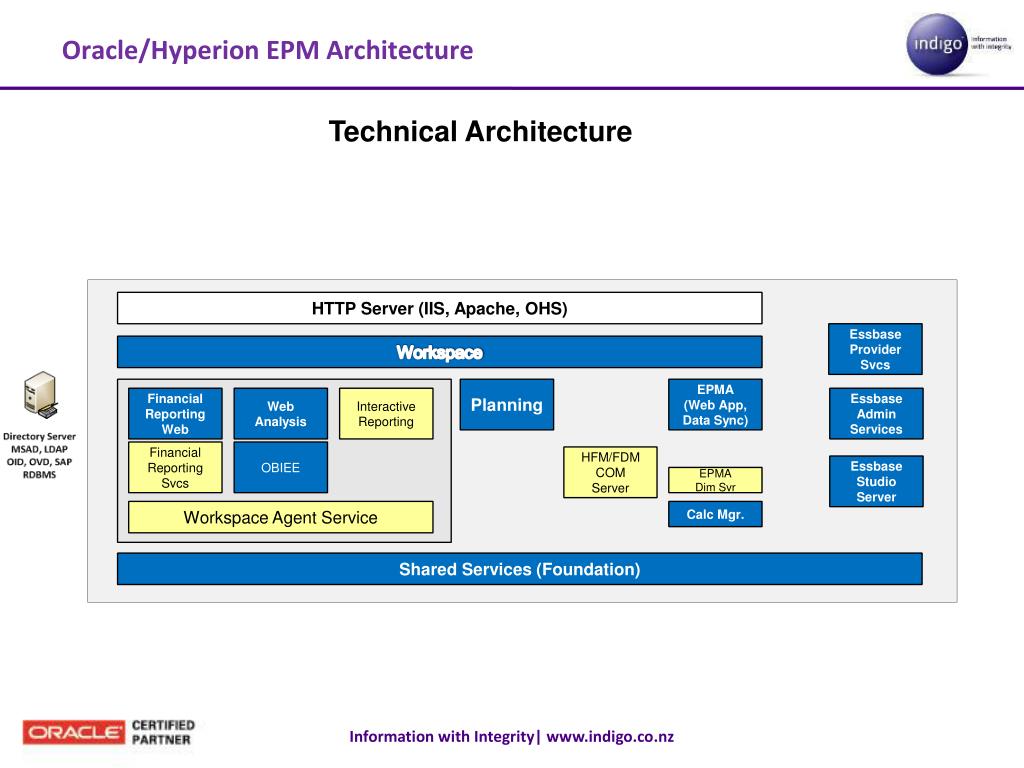Click the Calc Mgr. box
1024x768 pixels.
click(x=715, y=514)
